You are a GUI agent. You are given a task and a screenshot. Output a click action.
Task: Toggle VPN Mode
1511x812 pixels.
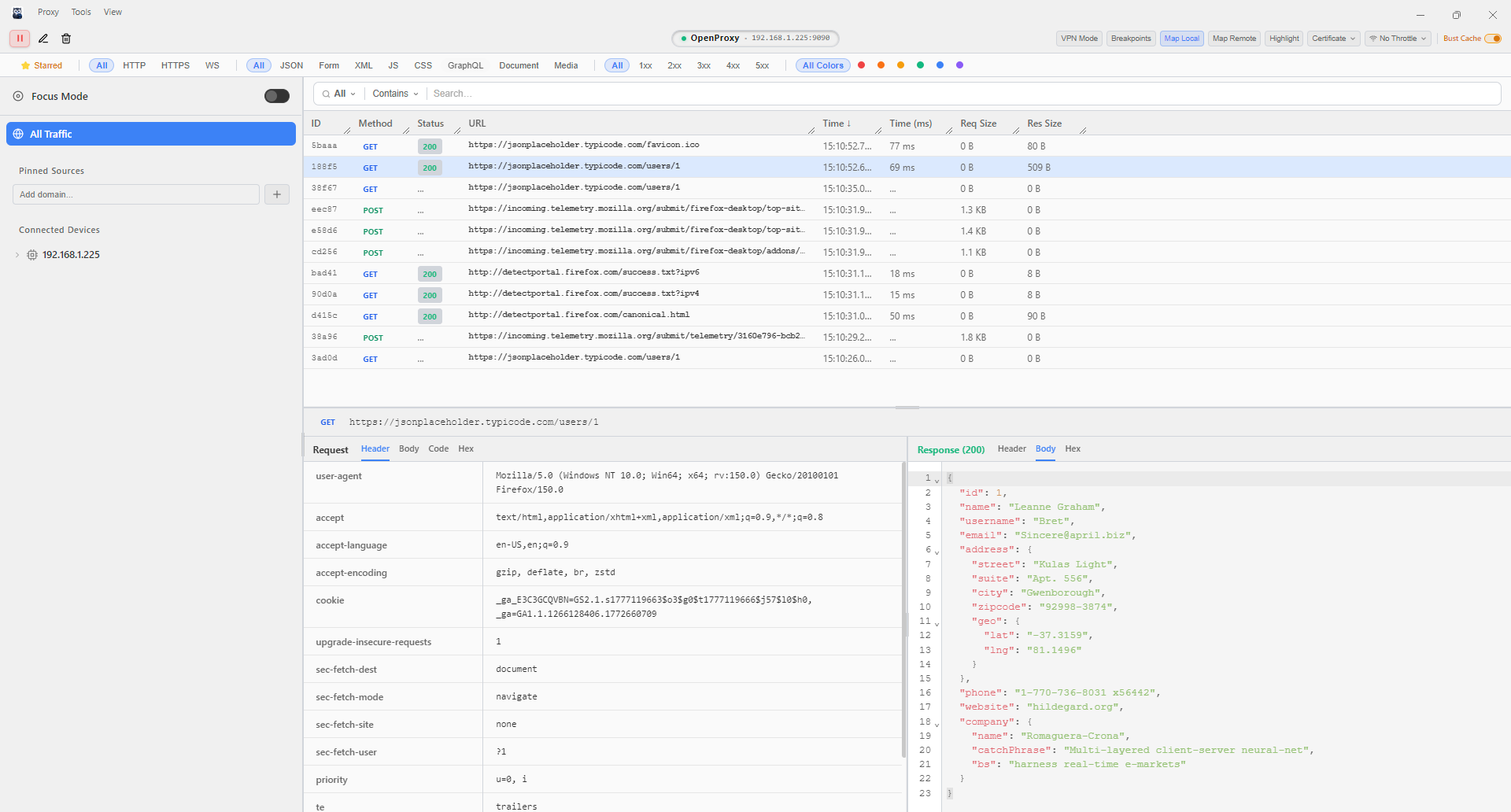tap(1079, 39)
